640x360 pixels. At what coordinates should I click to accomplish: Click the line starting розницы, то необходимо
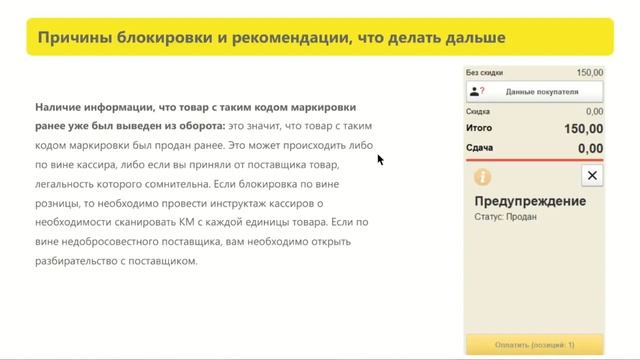pyautogui.click(x=179, y=203)
